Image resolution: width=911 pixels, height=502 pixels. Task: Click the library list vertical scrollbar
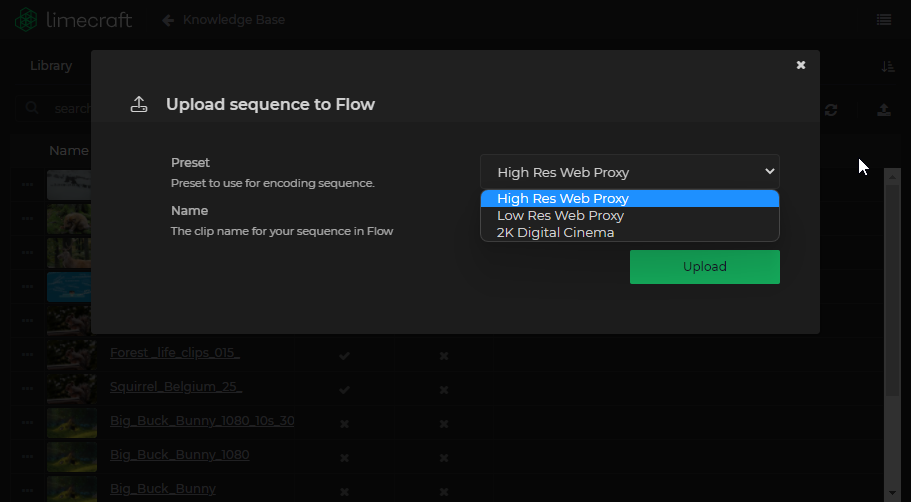pyautogui.click(x=892, y=291)
